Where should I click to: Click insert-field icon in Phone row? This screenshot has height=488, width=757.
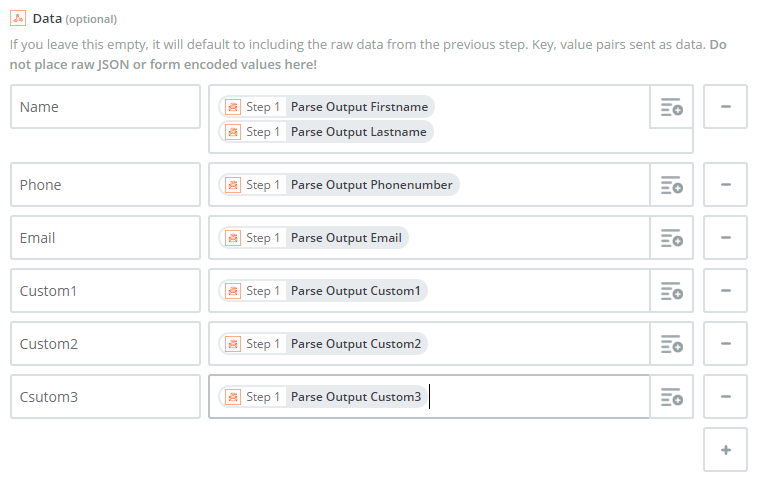671,185
